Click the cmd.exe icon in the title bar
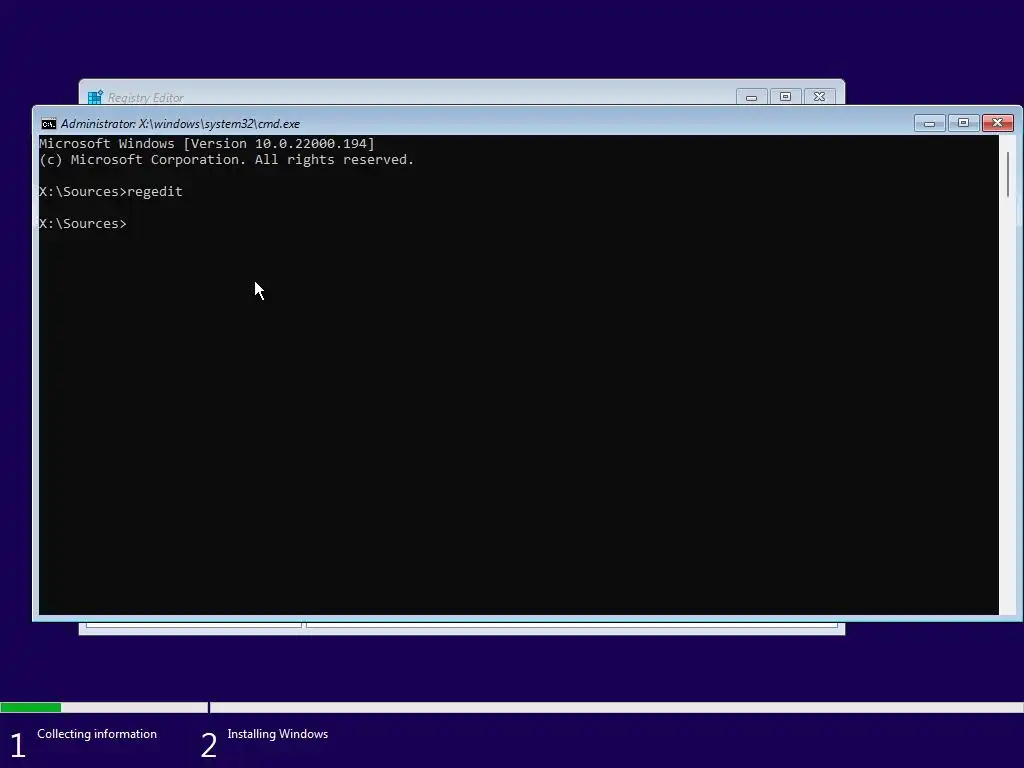The height and width of the screenshot is (768, 1024). tap(48, 123)
